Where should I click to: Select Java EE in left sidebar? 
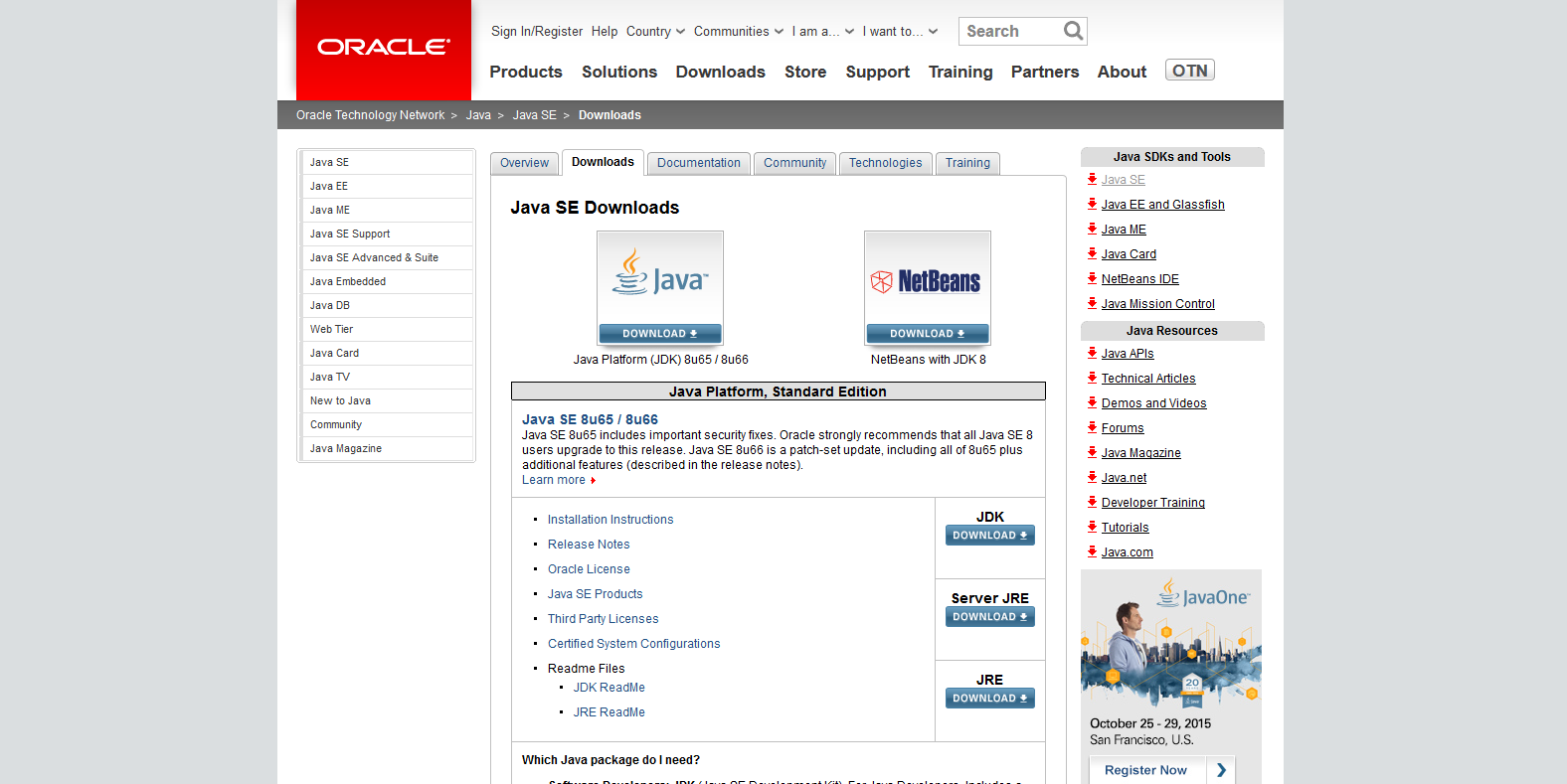click(388, 186)
